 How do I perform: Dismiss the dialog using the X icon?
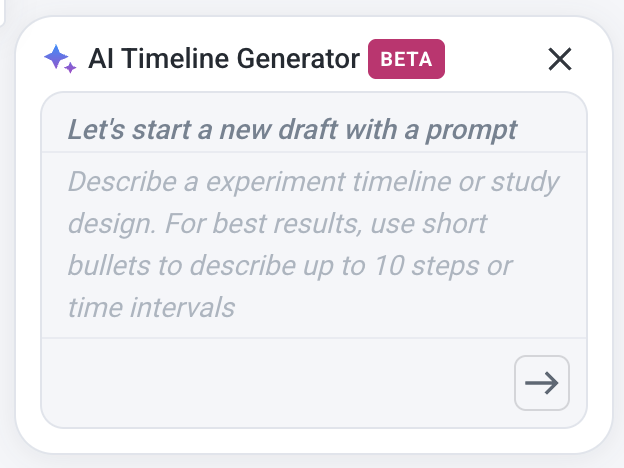pos(560,59)
